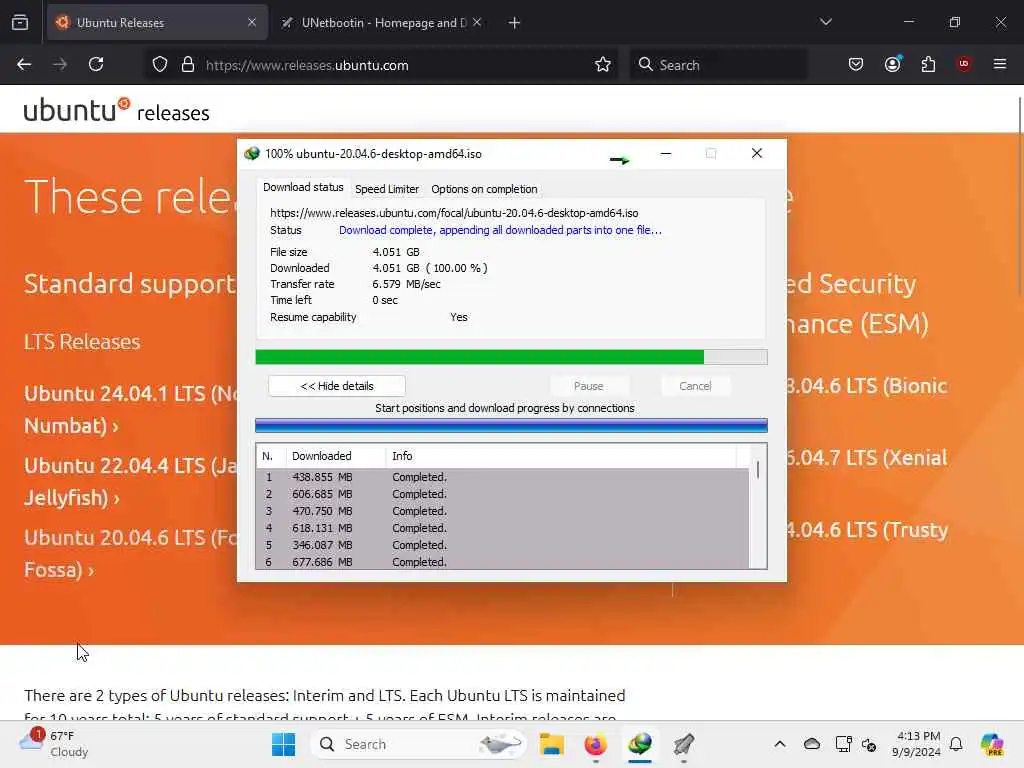Click the site security padlock icon
The height and width of the screenshot is (768, 1024).
(x=188, y=64)
